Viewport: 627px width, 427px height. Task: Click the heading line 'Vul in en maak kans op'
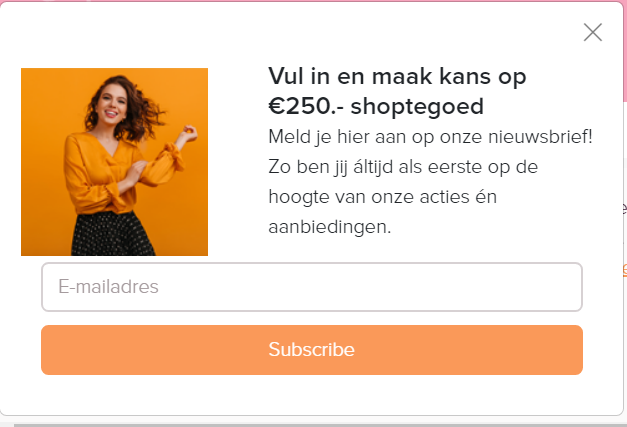click(397, 76)
